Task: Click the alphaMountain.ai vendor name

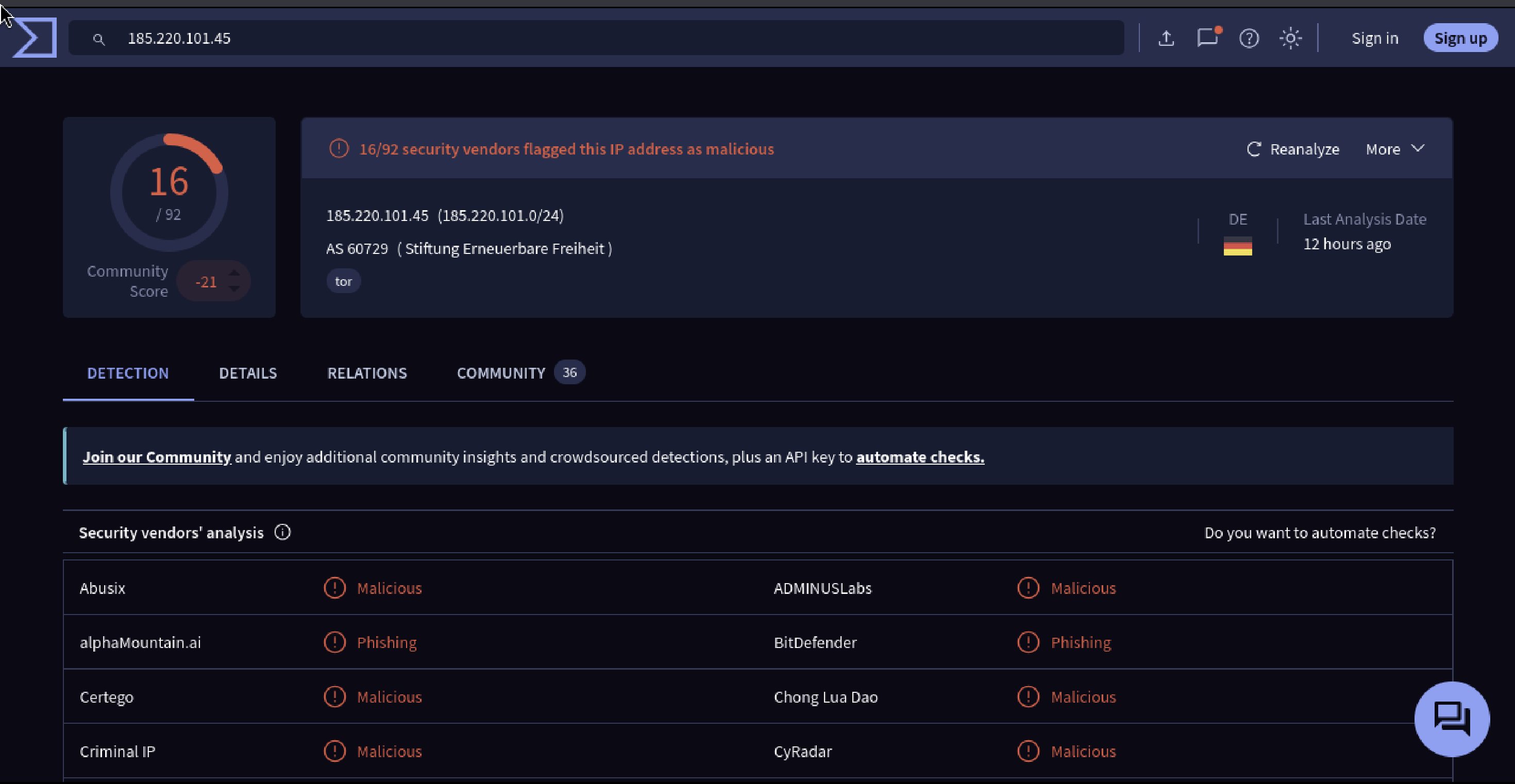Action: pos(140,643)
